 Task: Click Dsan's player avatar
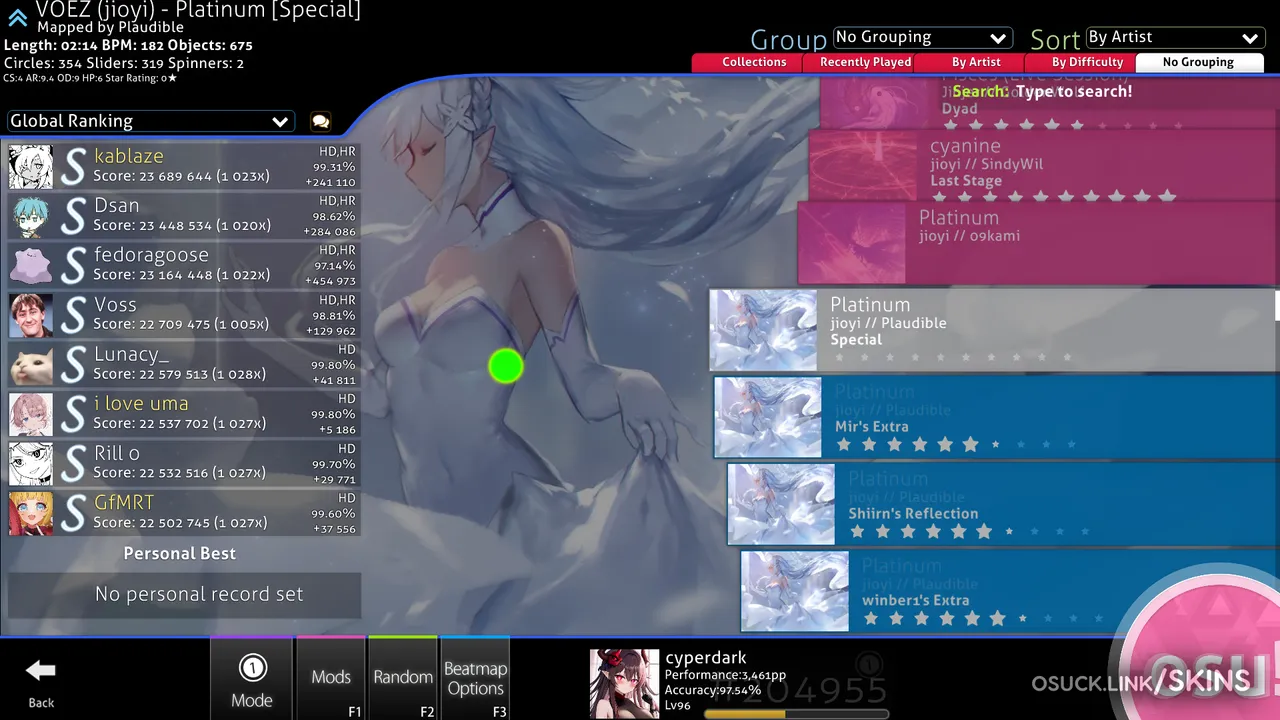pos(31,216)
